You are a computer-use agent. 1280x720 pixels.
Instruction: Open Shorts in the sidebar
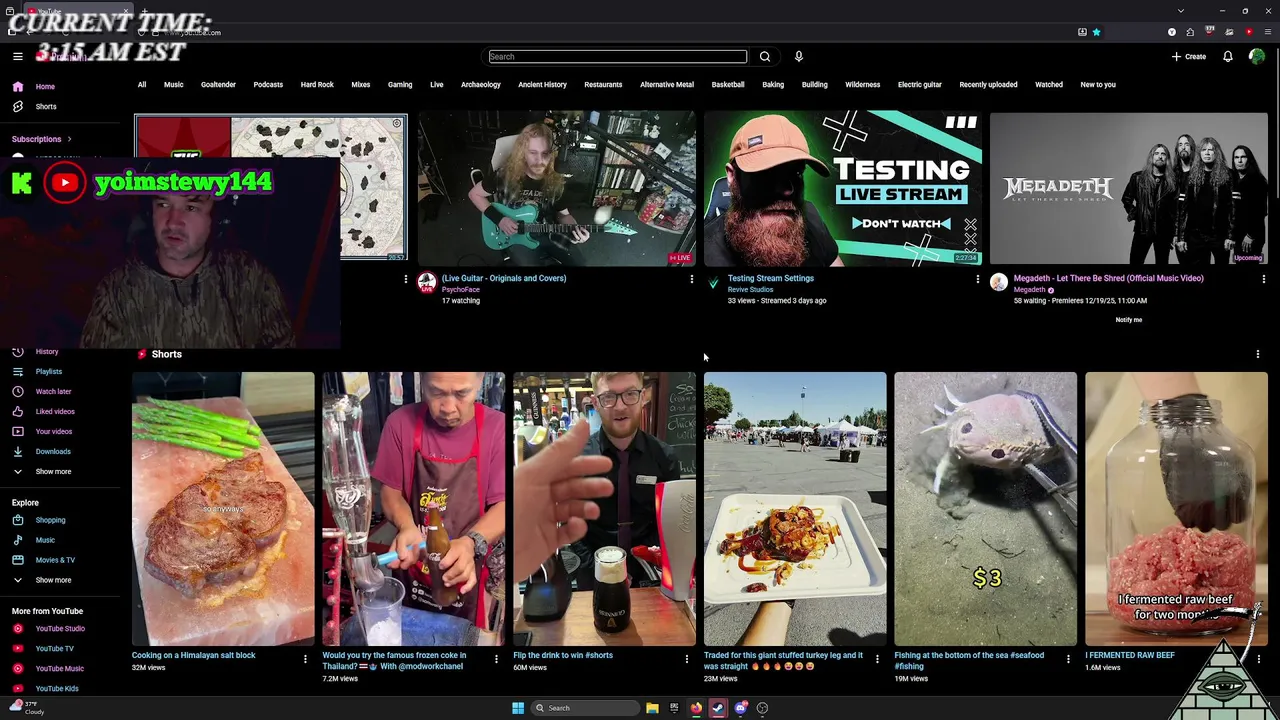[x=46, y=107]
